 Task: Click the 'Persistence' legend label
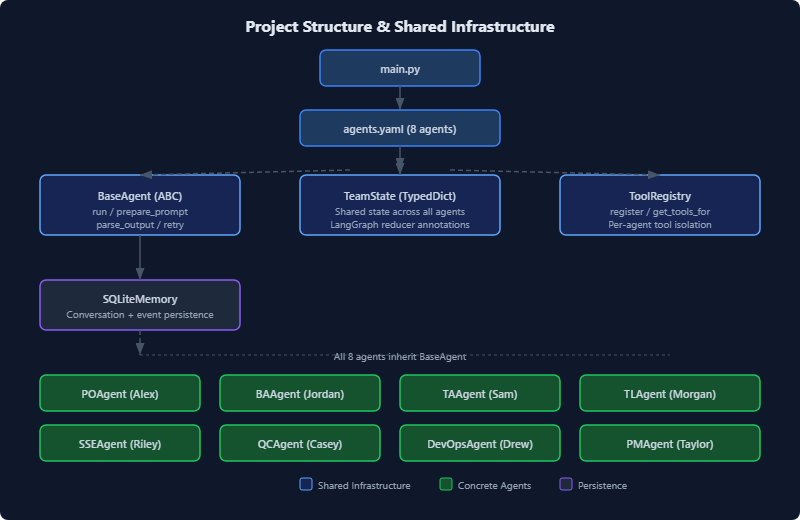coord(603,486)
